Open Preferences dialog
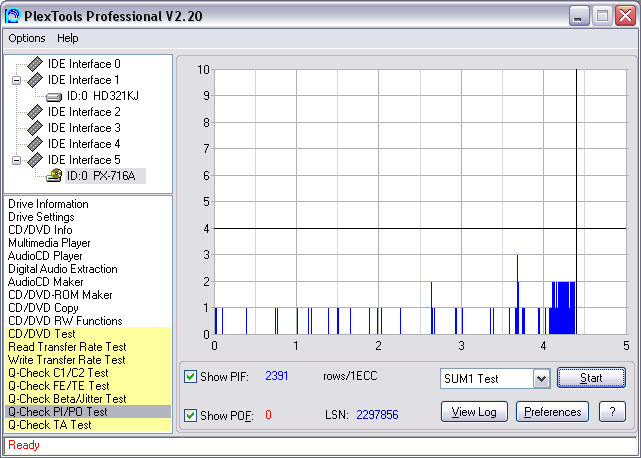641x458 pixels. (x=552, y=412)
